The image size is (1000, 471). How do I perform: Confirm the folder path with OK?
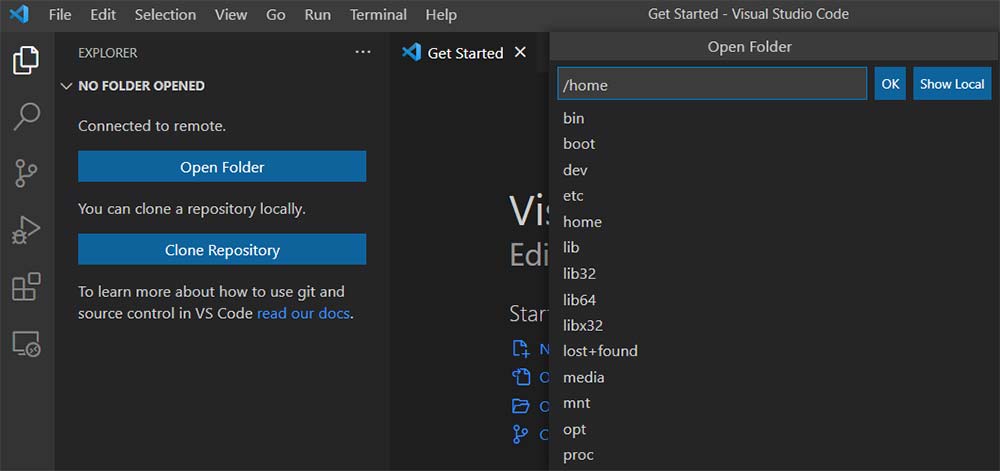click(890, 83)
